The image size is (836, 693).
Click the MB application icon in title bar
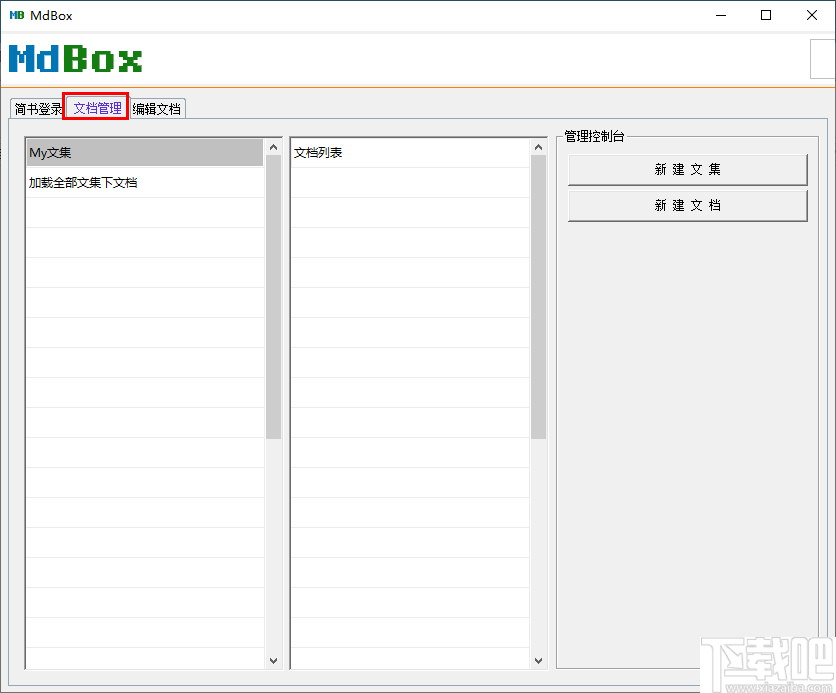point(16,15)
